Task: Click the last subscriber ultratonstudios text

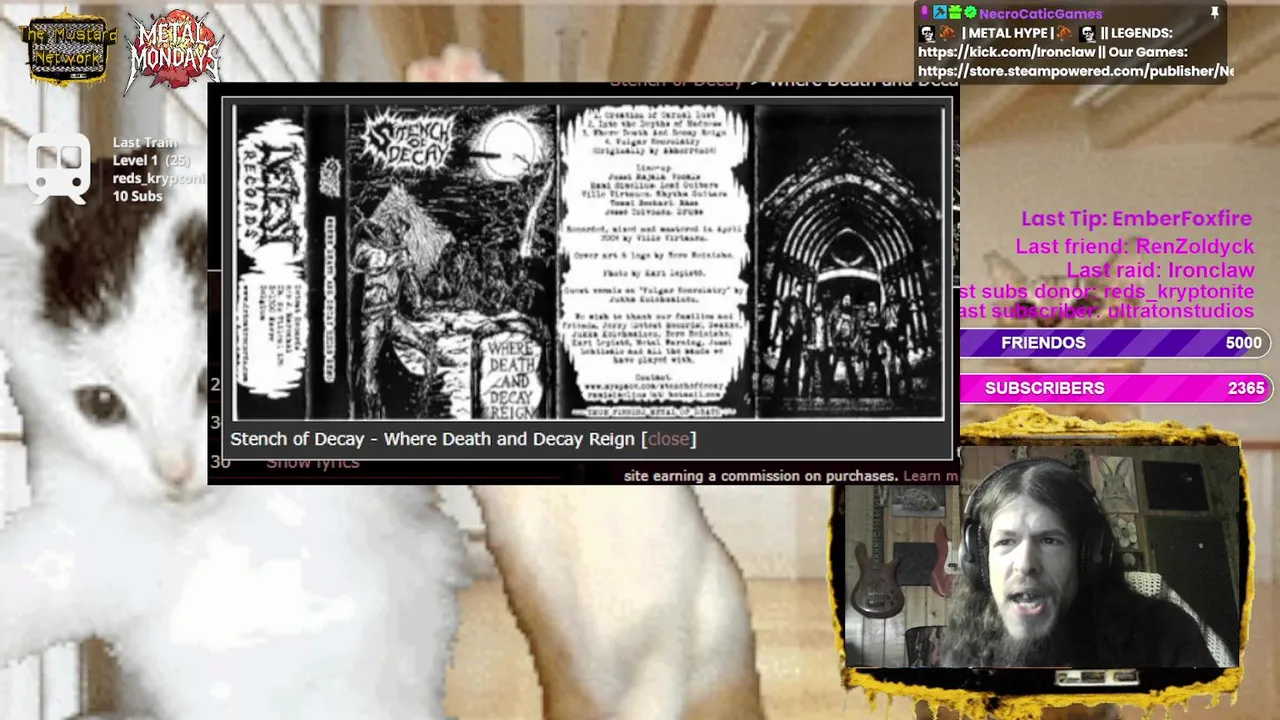Action: 1107,311
